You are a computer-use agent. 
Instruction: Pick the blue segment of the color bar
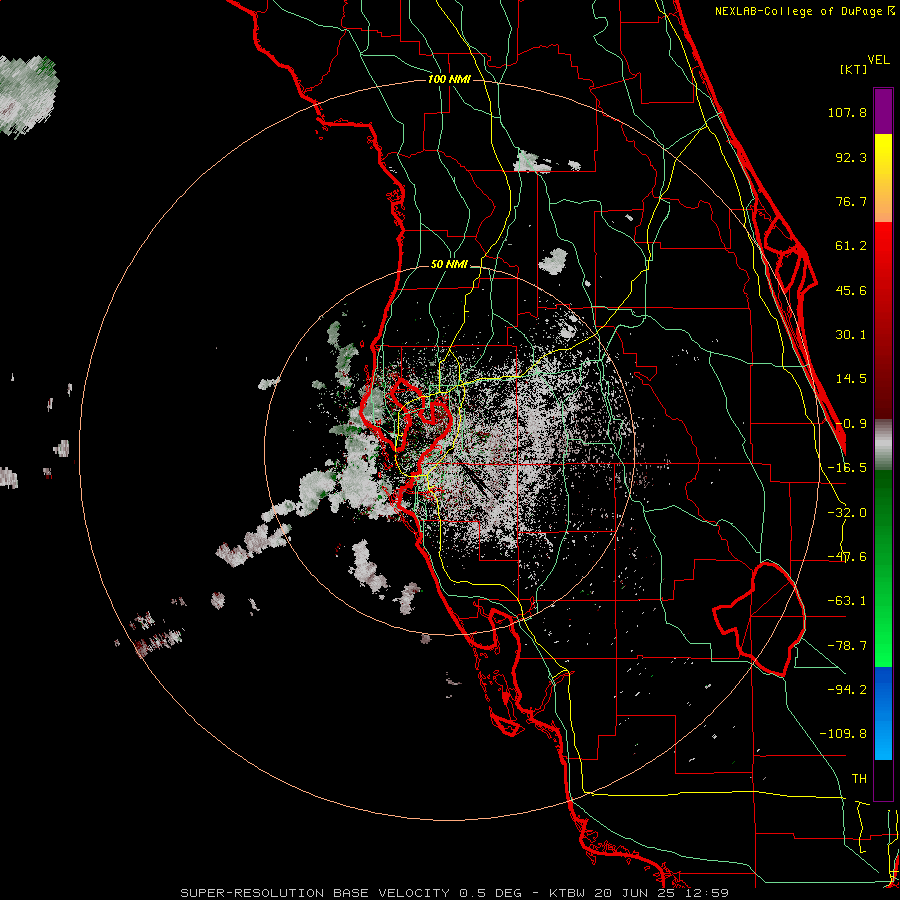[883, 713]
